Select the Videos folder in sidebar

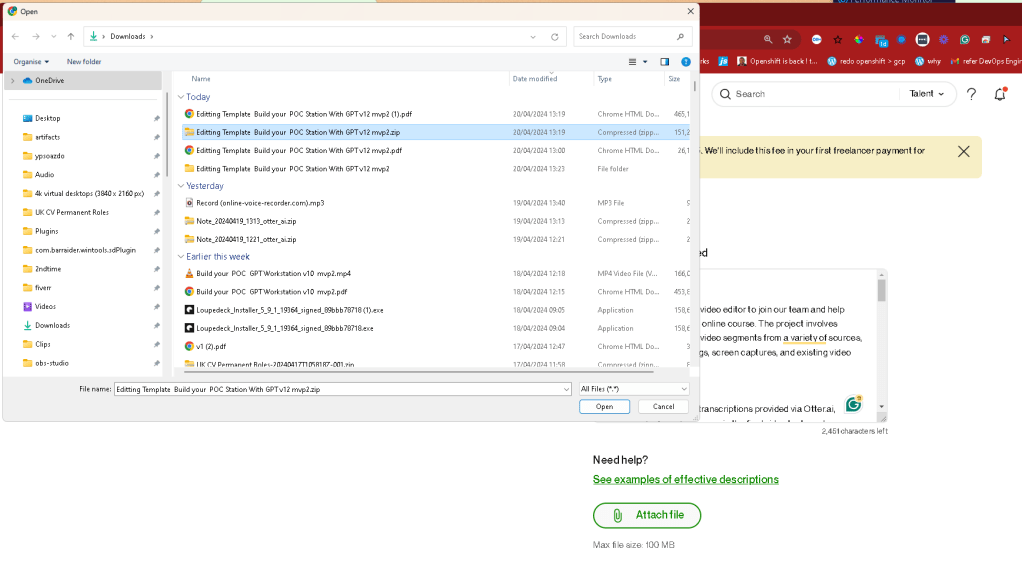45,306
